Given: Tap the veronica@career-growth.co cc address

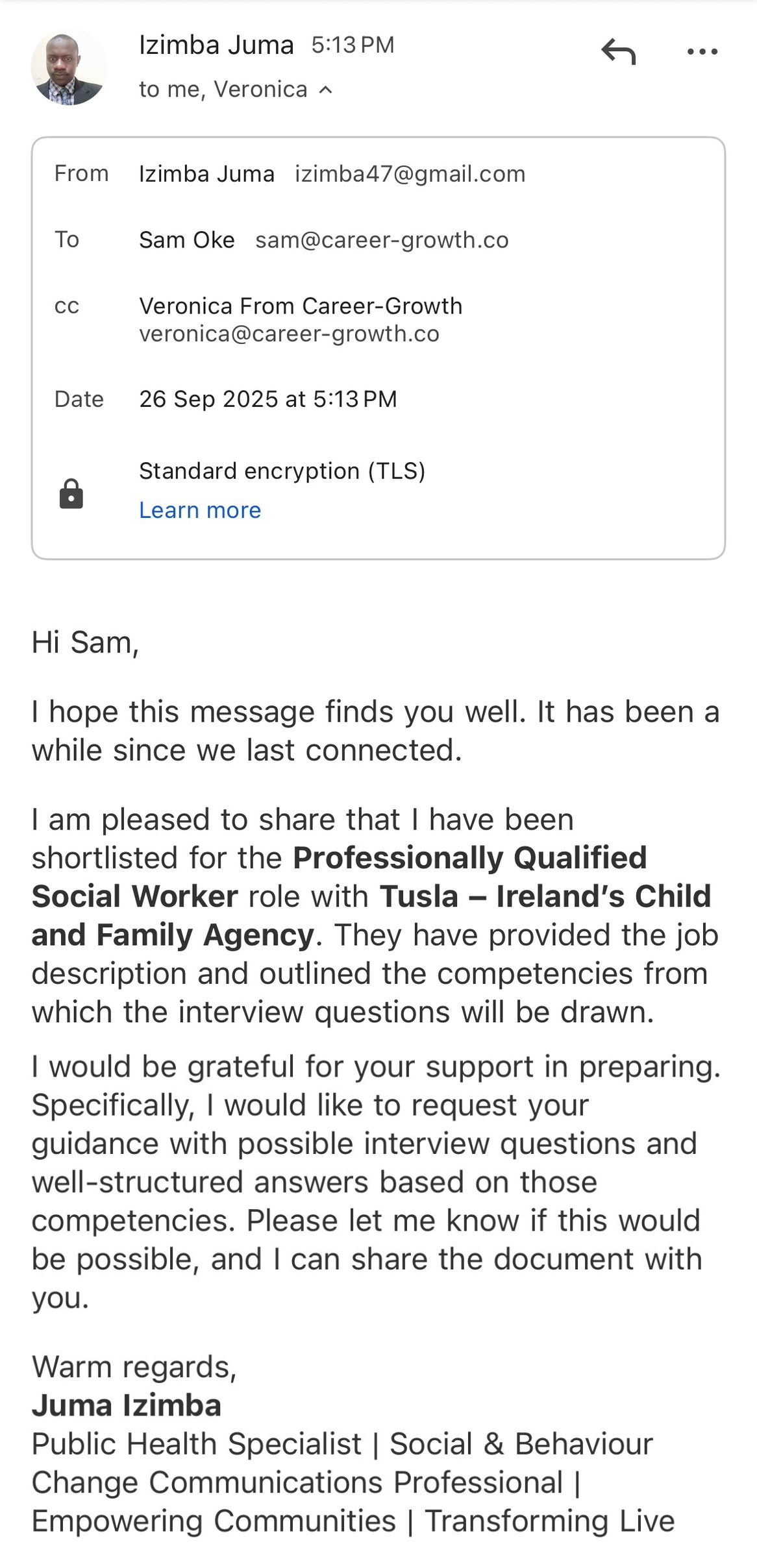Looking at the screenshot, I should [x=289, y=334].
